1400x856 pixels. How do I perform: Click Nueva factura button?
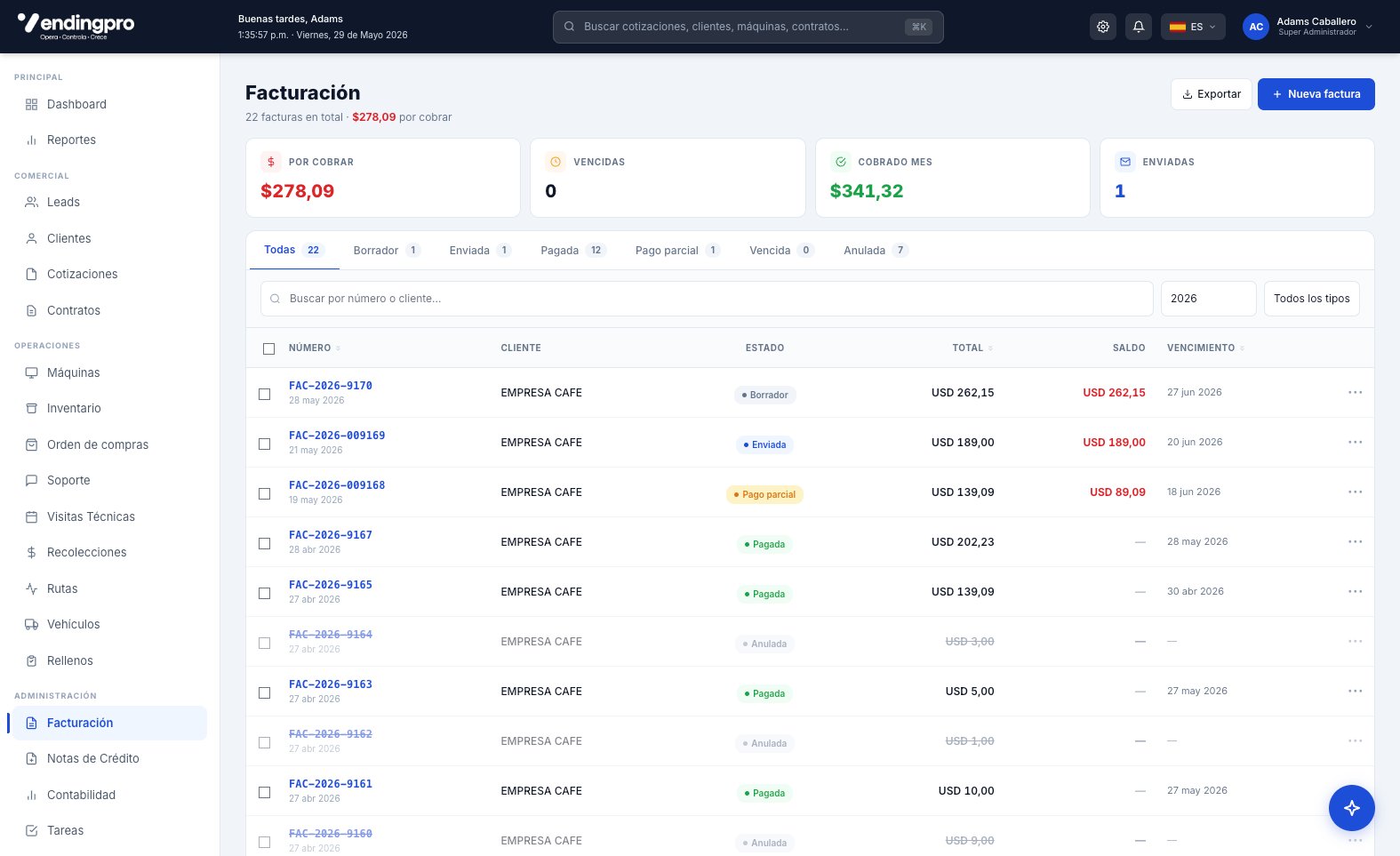click(x=1316, y=94)
